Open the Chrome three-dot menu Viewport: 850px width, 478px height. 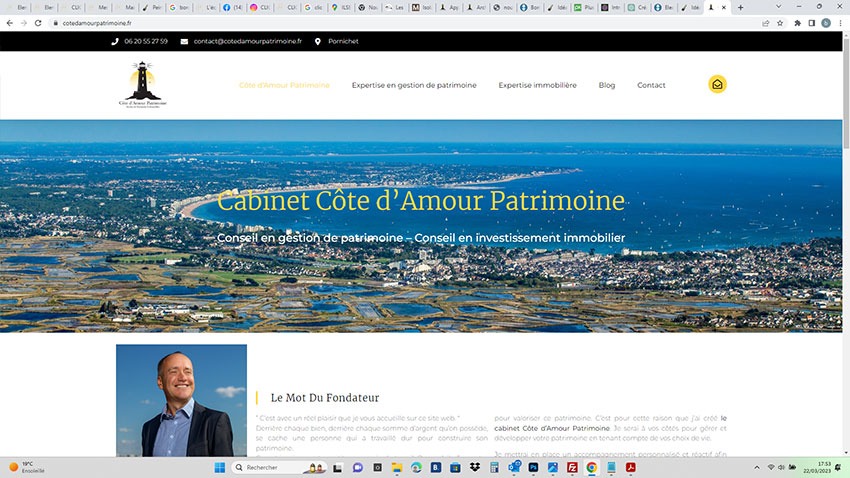pos(840,23)
